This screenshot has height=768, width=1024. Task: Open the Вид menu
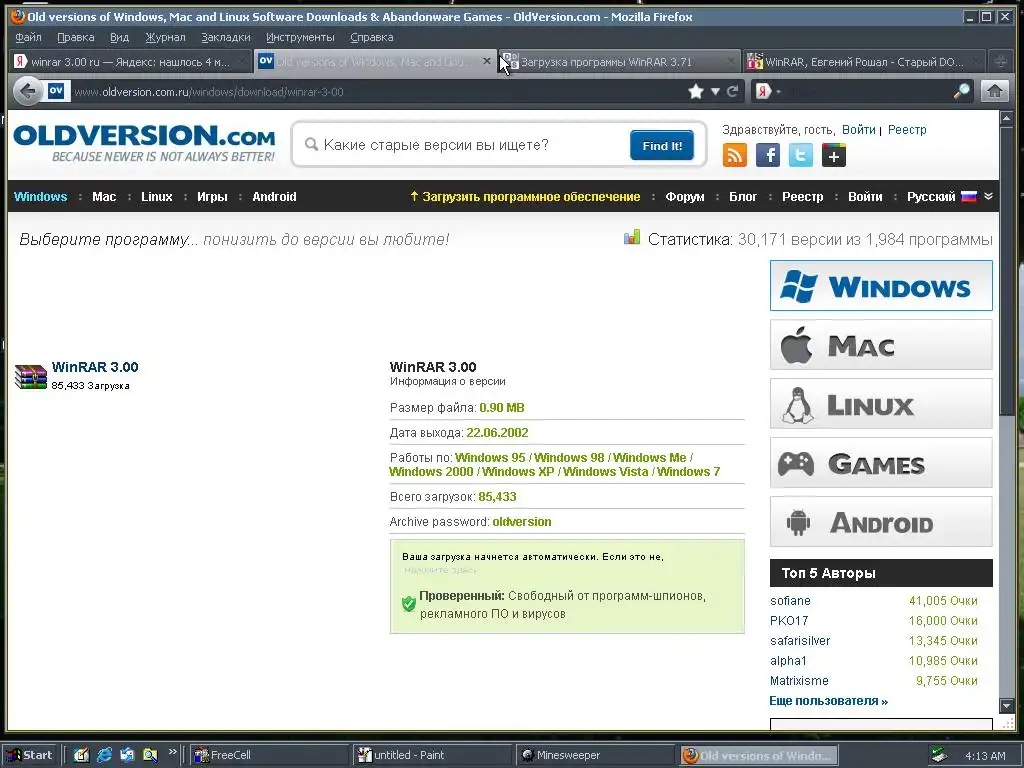[x=120, y=37]
